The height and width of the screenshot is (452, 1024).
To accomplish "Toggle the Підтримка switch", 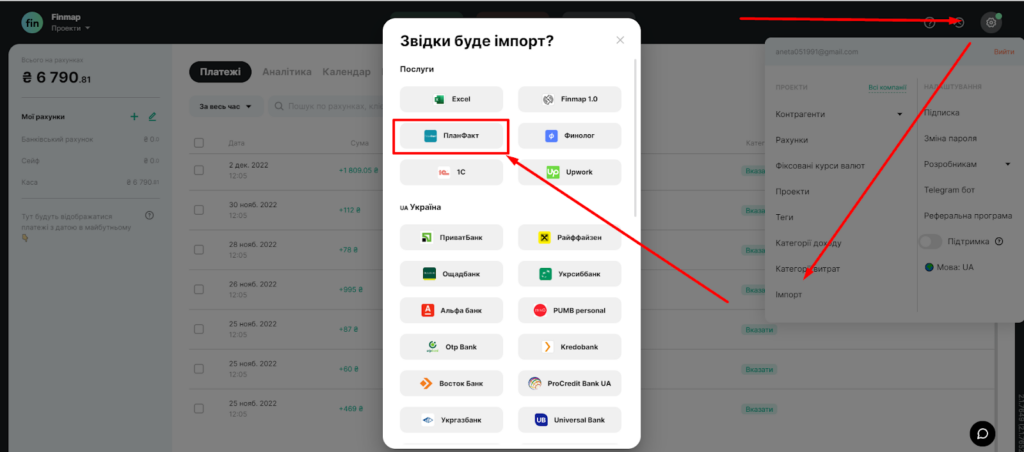I will coord(931,242).
